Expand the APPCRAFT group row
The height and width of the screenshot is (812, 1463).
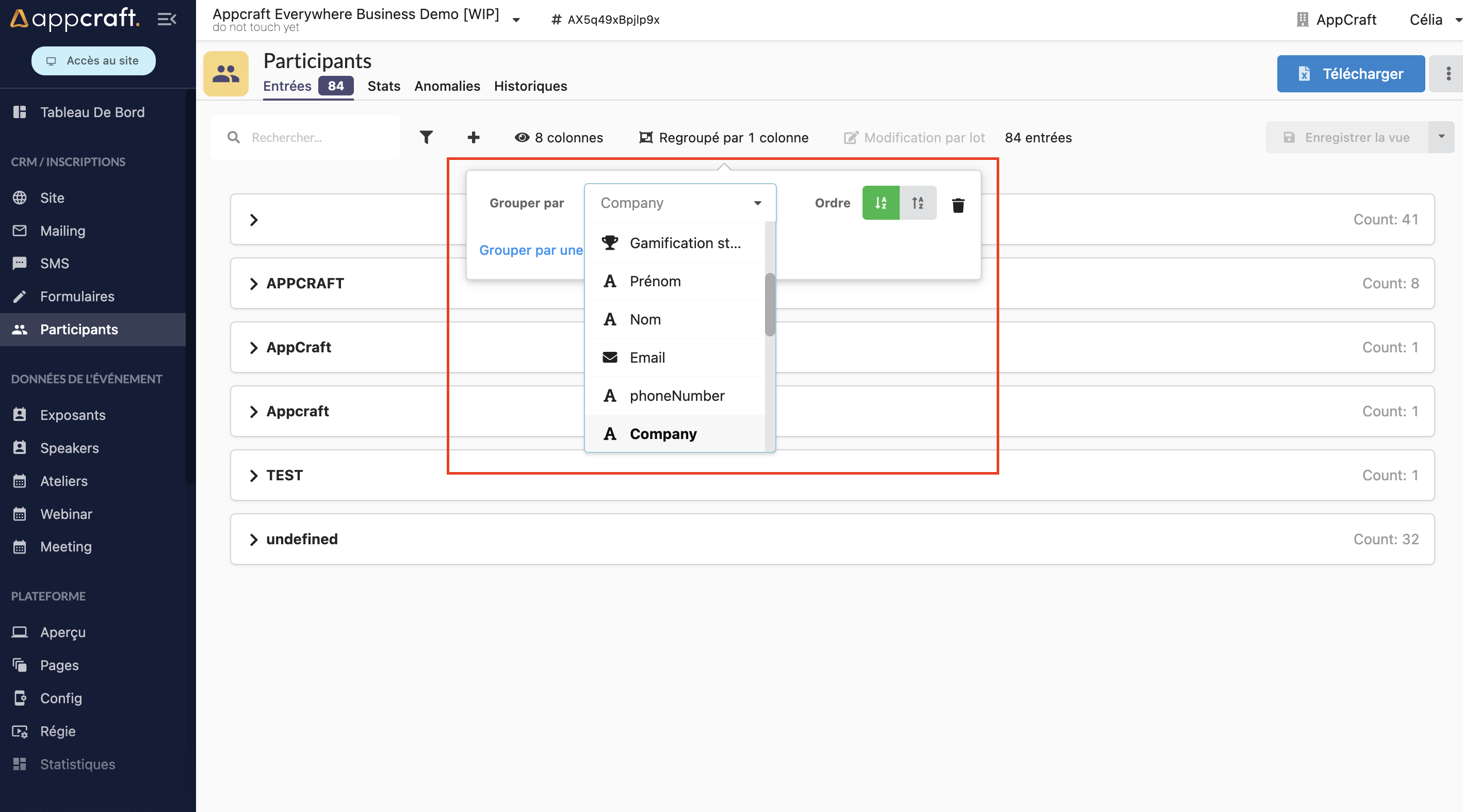(x=254, y=283)
